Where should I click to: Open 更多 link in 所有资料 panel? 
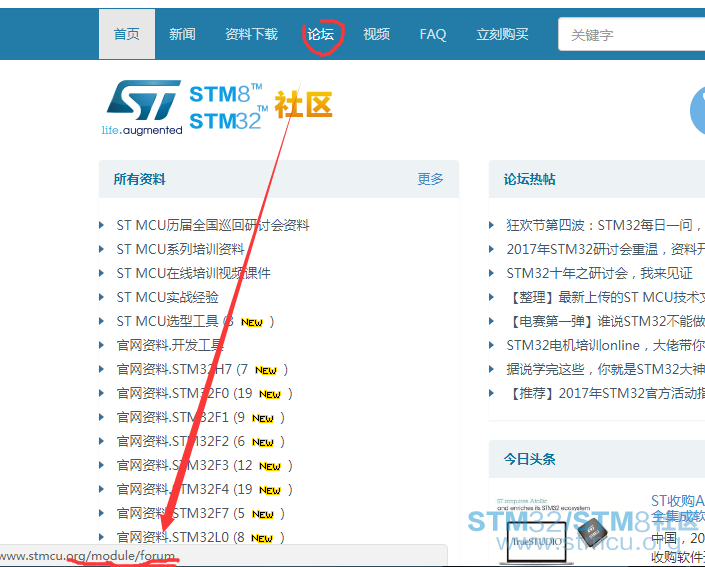pyautogui.click(x=430, y=179)
